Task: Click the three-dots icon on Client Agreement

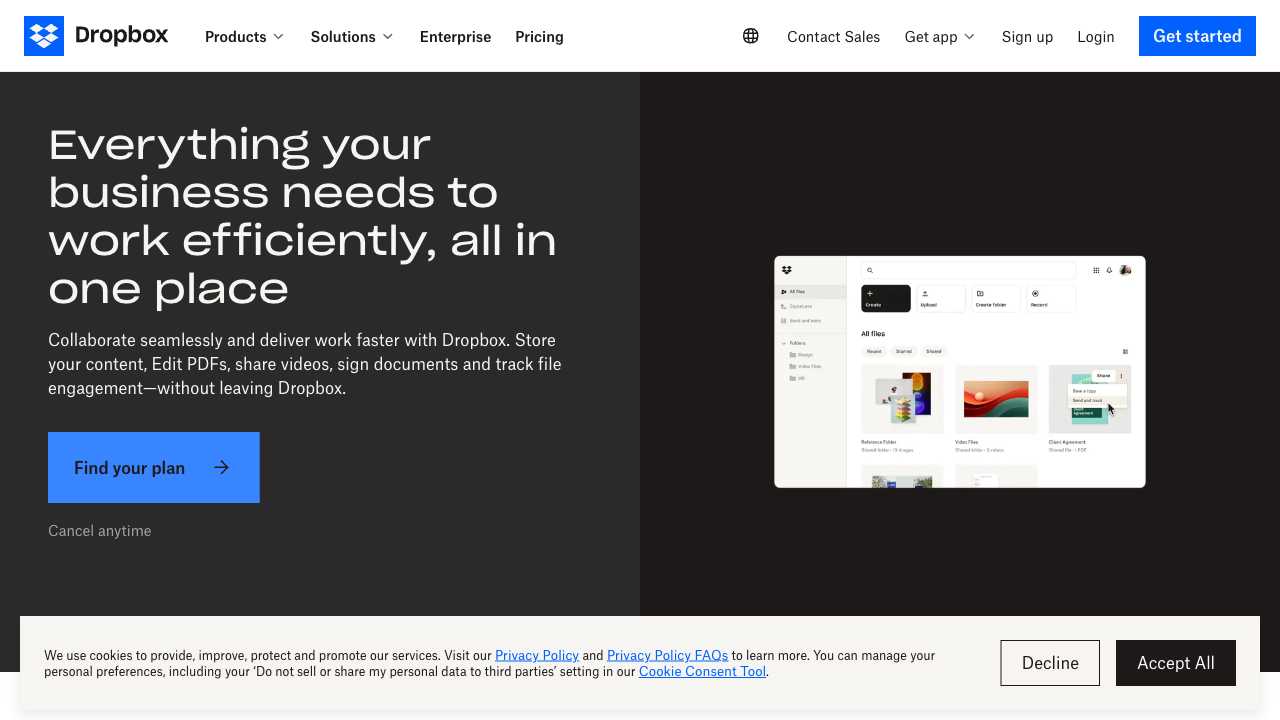Action: tap(1121, 376)
